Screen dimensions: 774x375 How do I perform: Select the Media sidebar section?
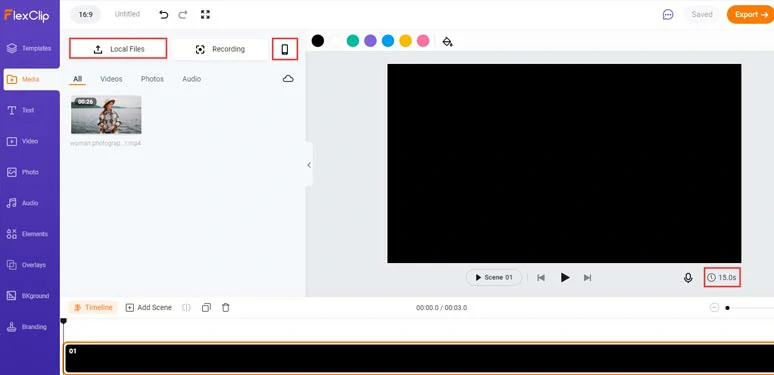point(30,79)
